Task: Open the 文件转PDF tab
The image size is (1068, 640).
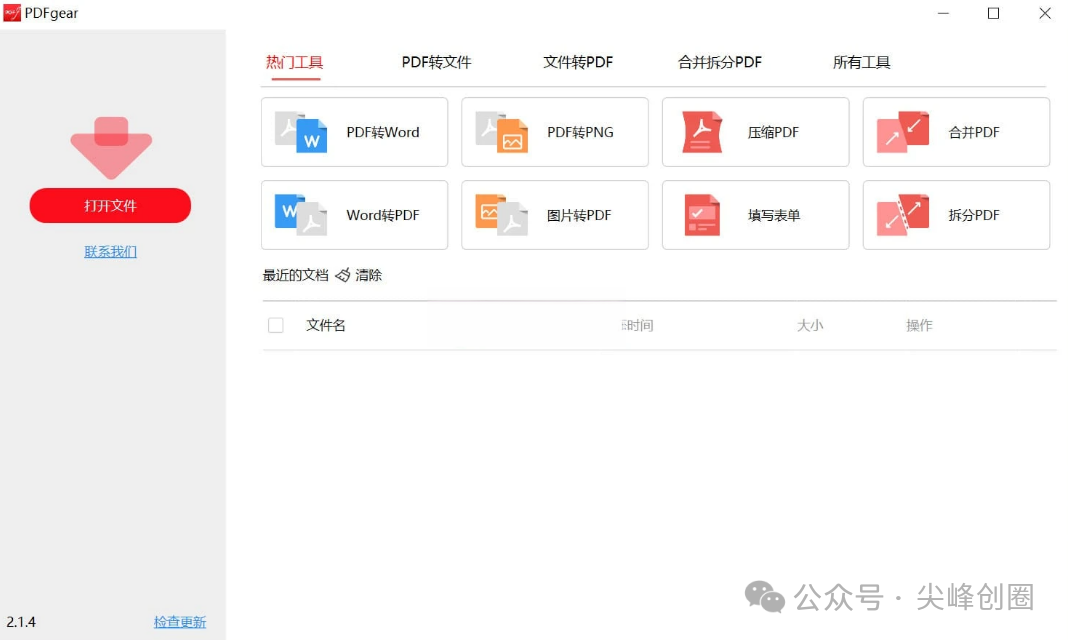Action: click(578, 63)
